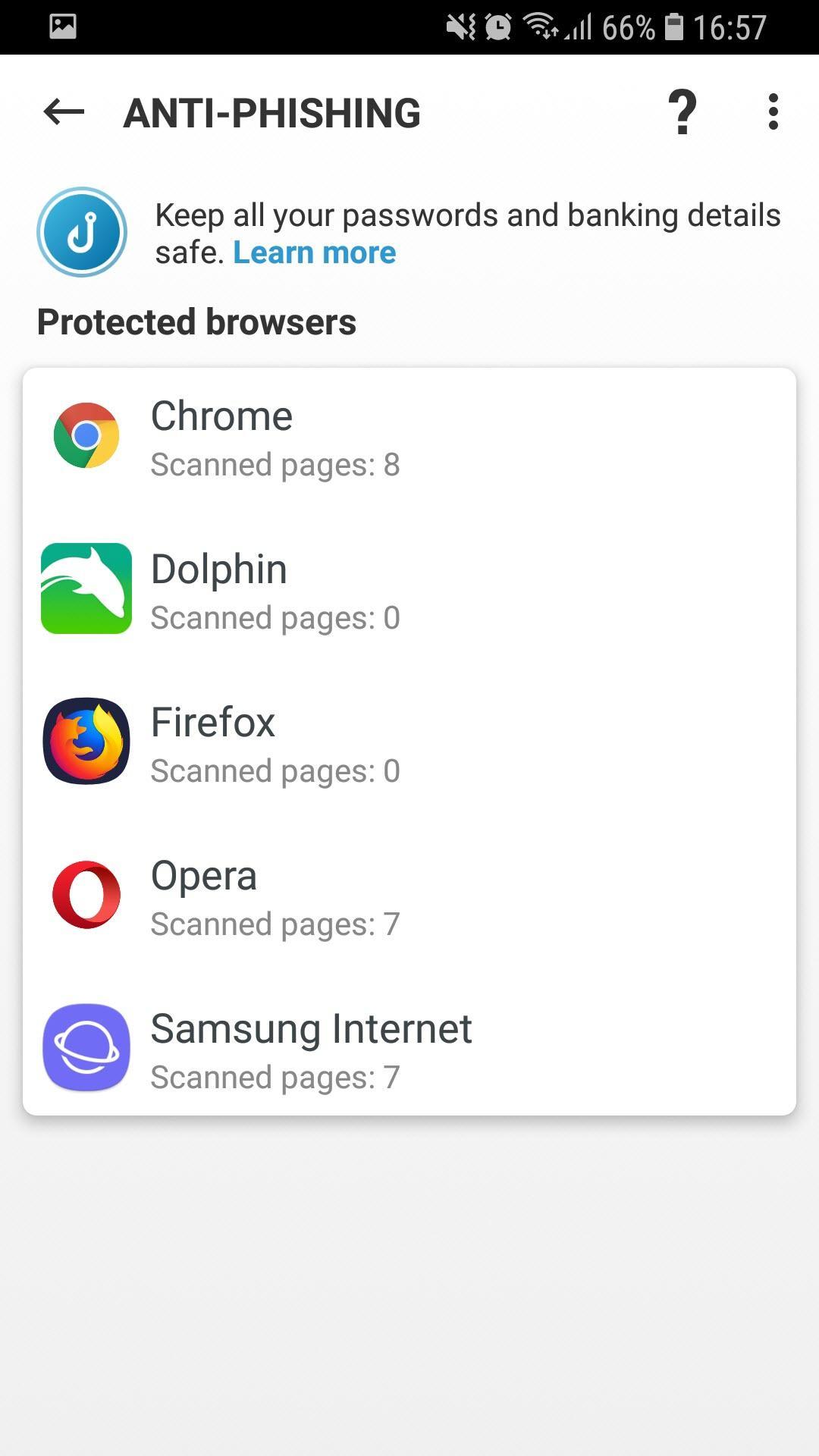Image resolution: width=819 pixels, height=1456 pixels.
Task: Tap the picture notification icon in status bar
Action: coord(63,27)
